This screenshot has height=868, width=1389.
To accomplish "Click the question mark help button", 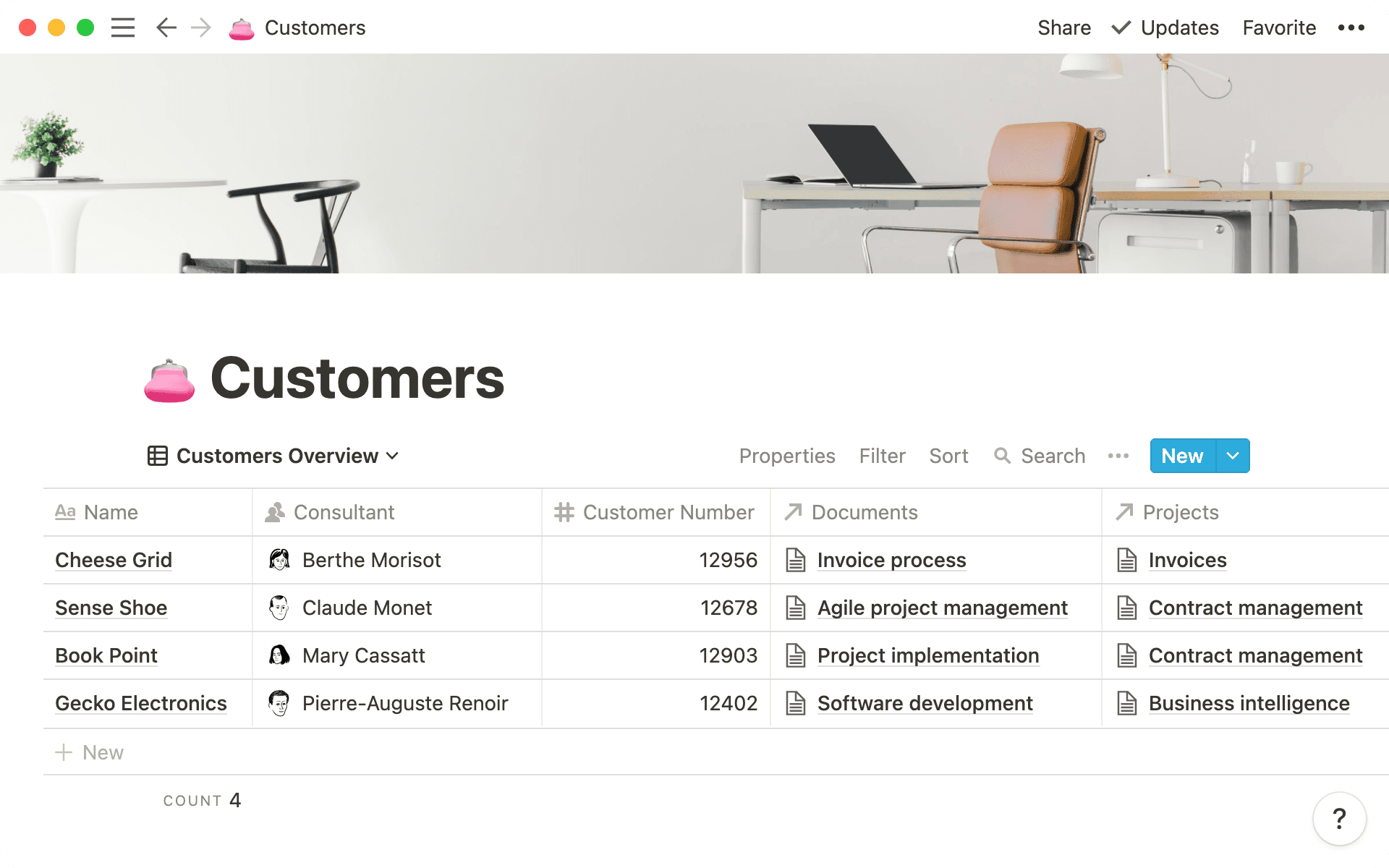I will 1339,819.
